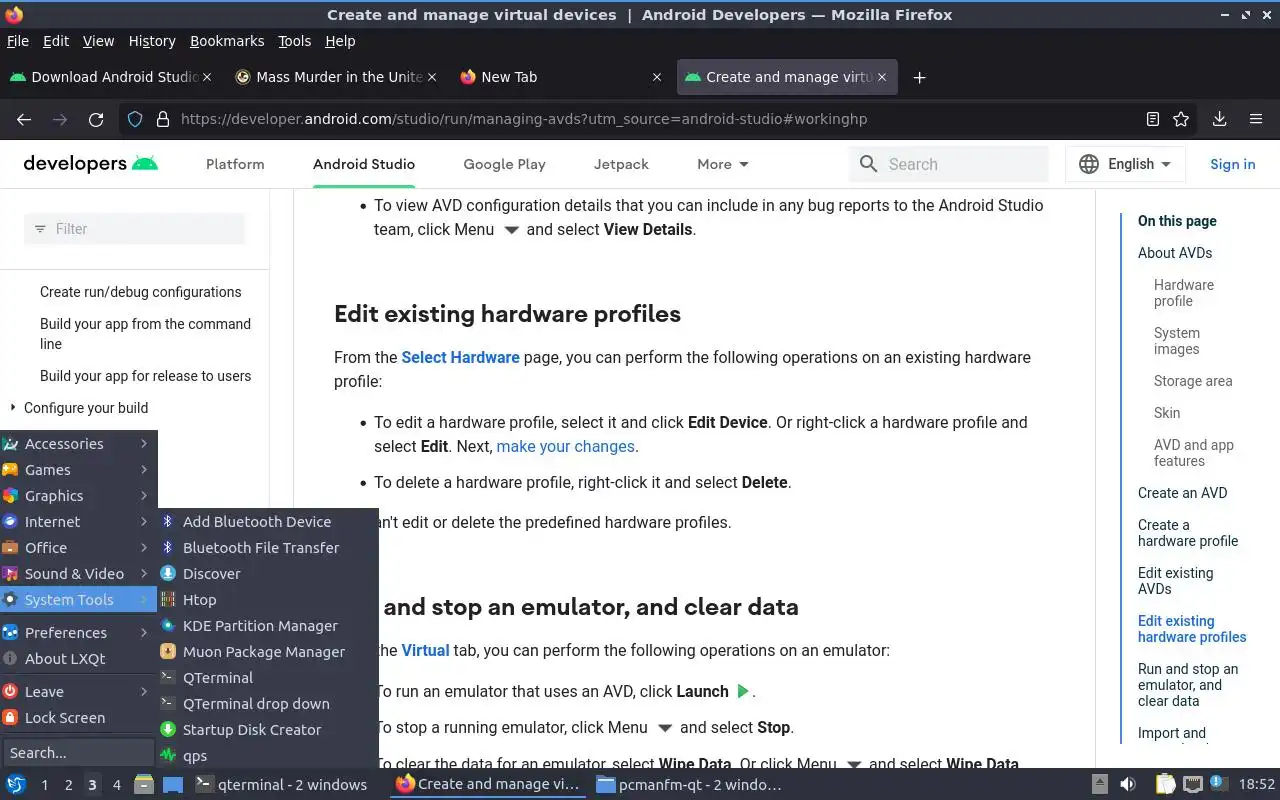
Task: Select Android Studio in site navigation
Action: click(364, 164)
